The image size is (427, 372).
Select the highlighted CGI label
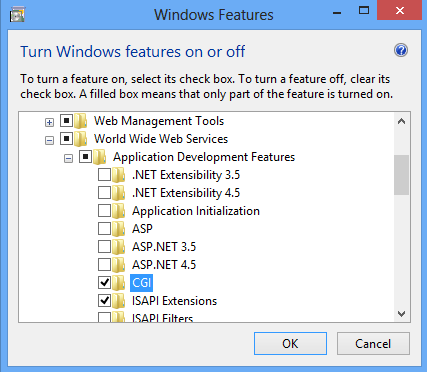(x=141, y=283)
